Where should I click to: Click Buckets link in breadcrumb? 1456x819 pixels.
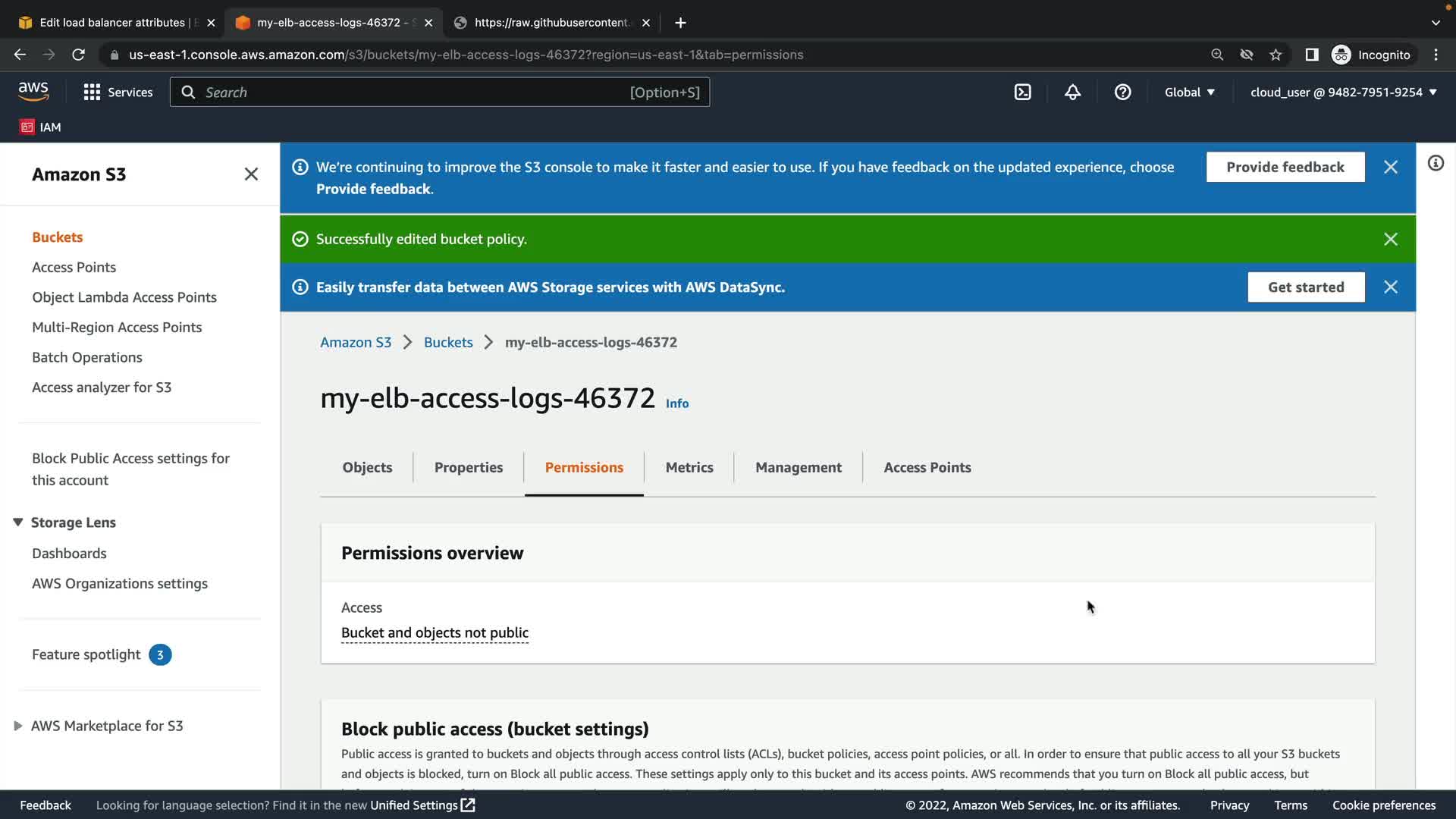(x=448, y=342)
